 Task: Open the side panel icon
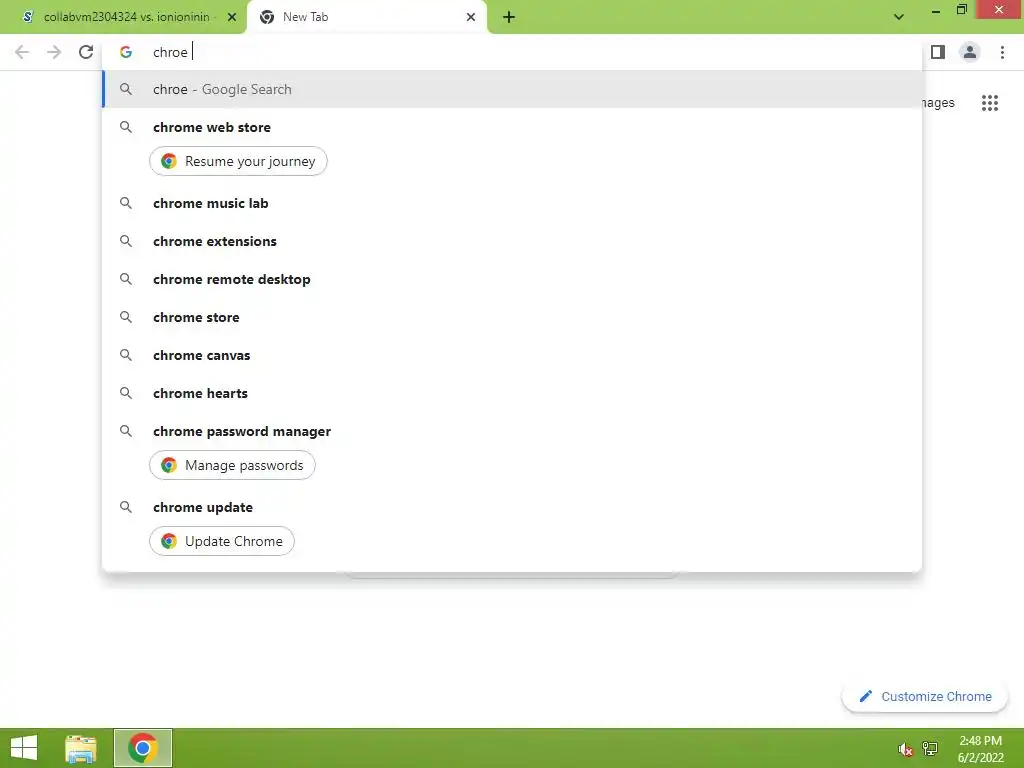coord(938,52)
